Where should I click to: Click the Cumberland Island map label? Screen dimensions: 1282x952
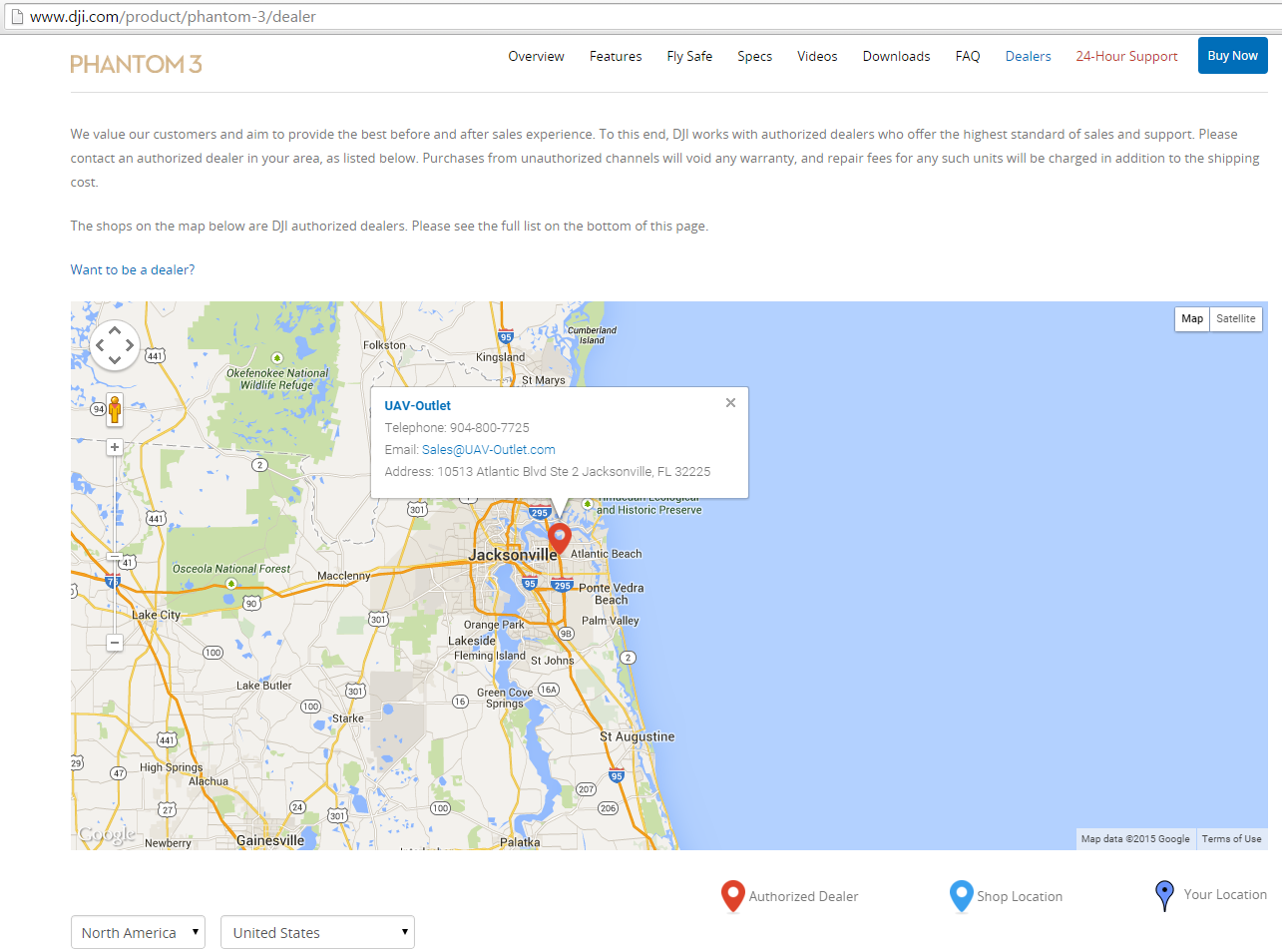tap(592, 335)
